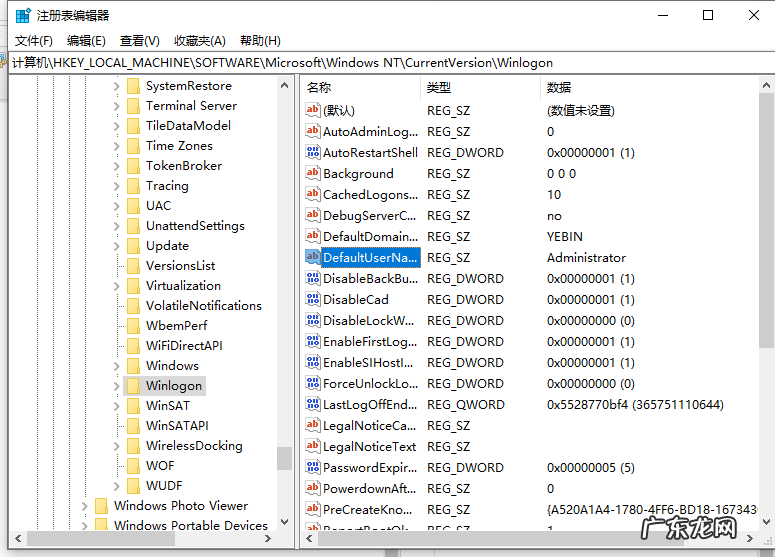775x557 pixels.
Task: Click the binary icon beside EnableFirstLog value
Action: point(312,341)
